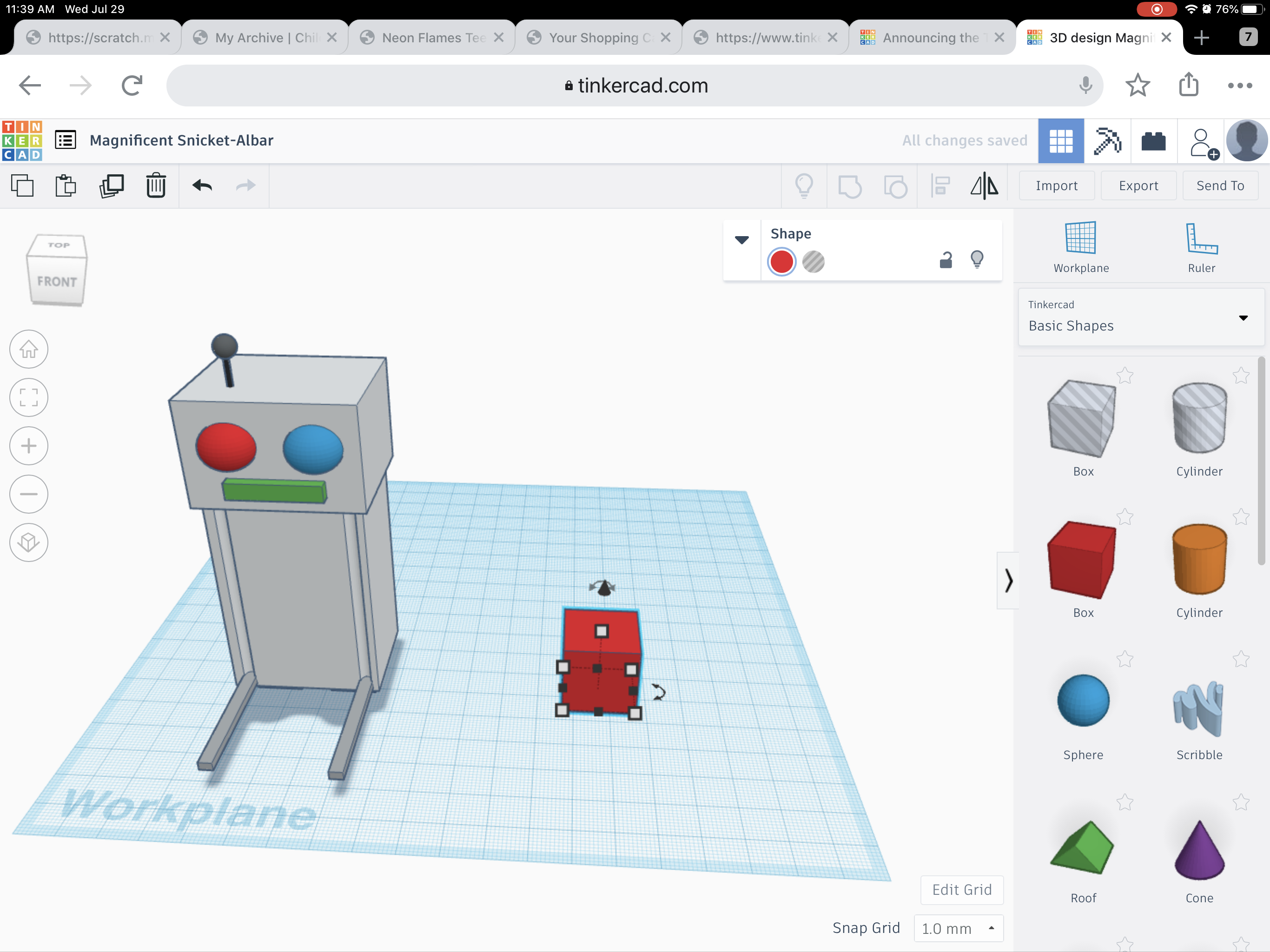Image resolution: width=1270 pixels, height=952 pixels.
Task: Select the Ruler tool
Action: (x=1201, y=248)
